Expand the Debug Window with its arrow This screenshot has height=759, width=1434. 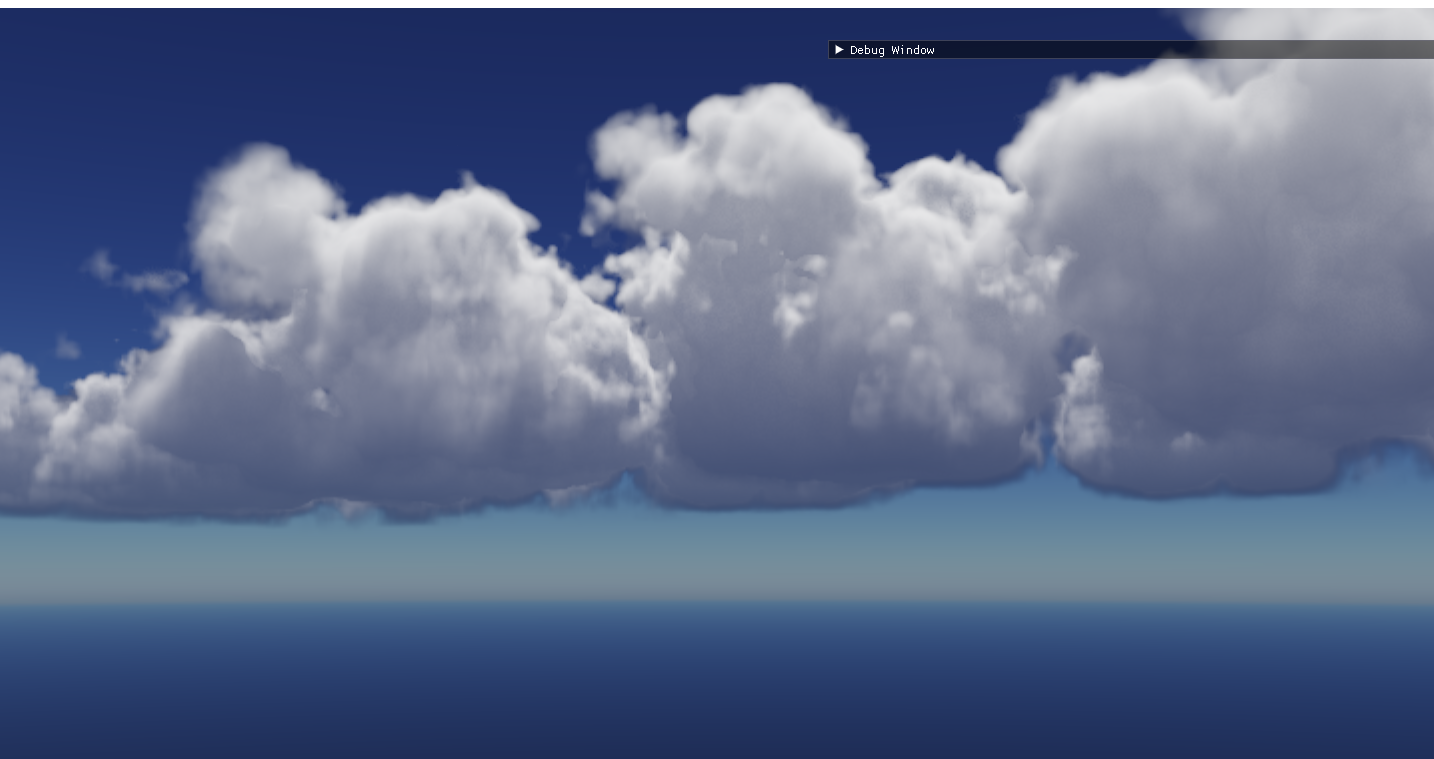(839, 50)
